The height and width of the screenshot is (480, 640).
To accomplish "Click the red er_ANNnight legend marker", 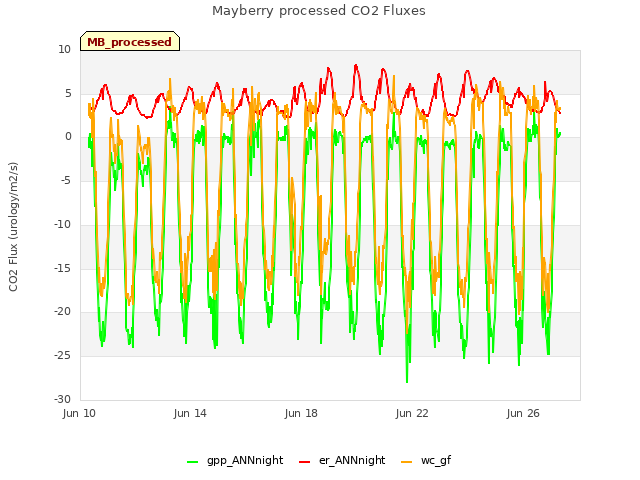I will [x=304, y=462].
